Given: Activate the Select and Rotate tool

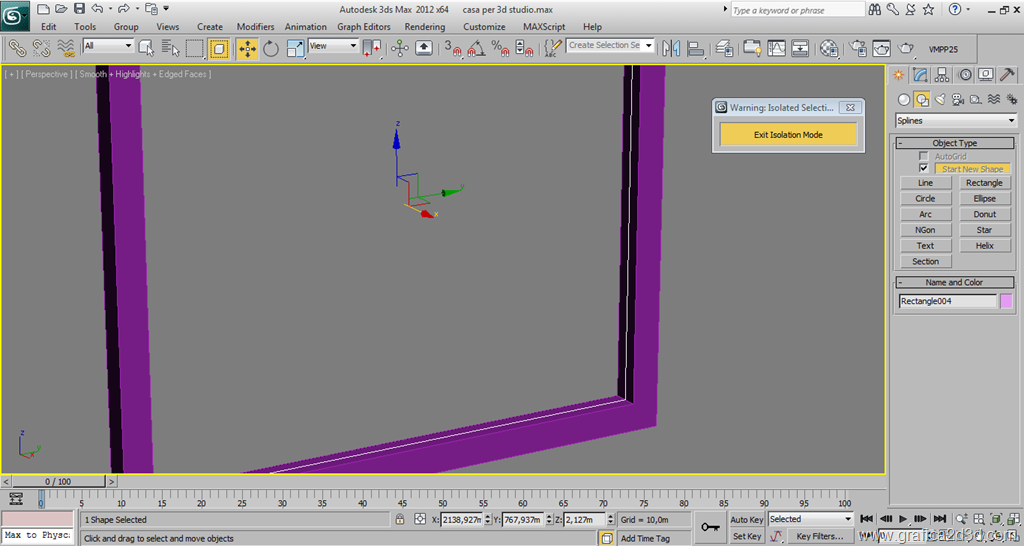Looking at the screenshot, I should pyautogui.click(x=271, y=48).
